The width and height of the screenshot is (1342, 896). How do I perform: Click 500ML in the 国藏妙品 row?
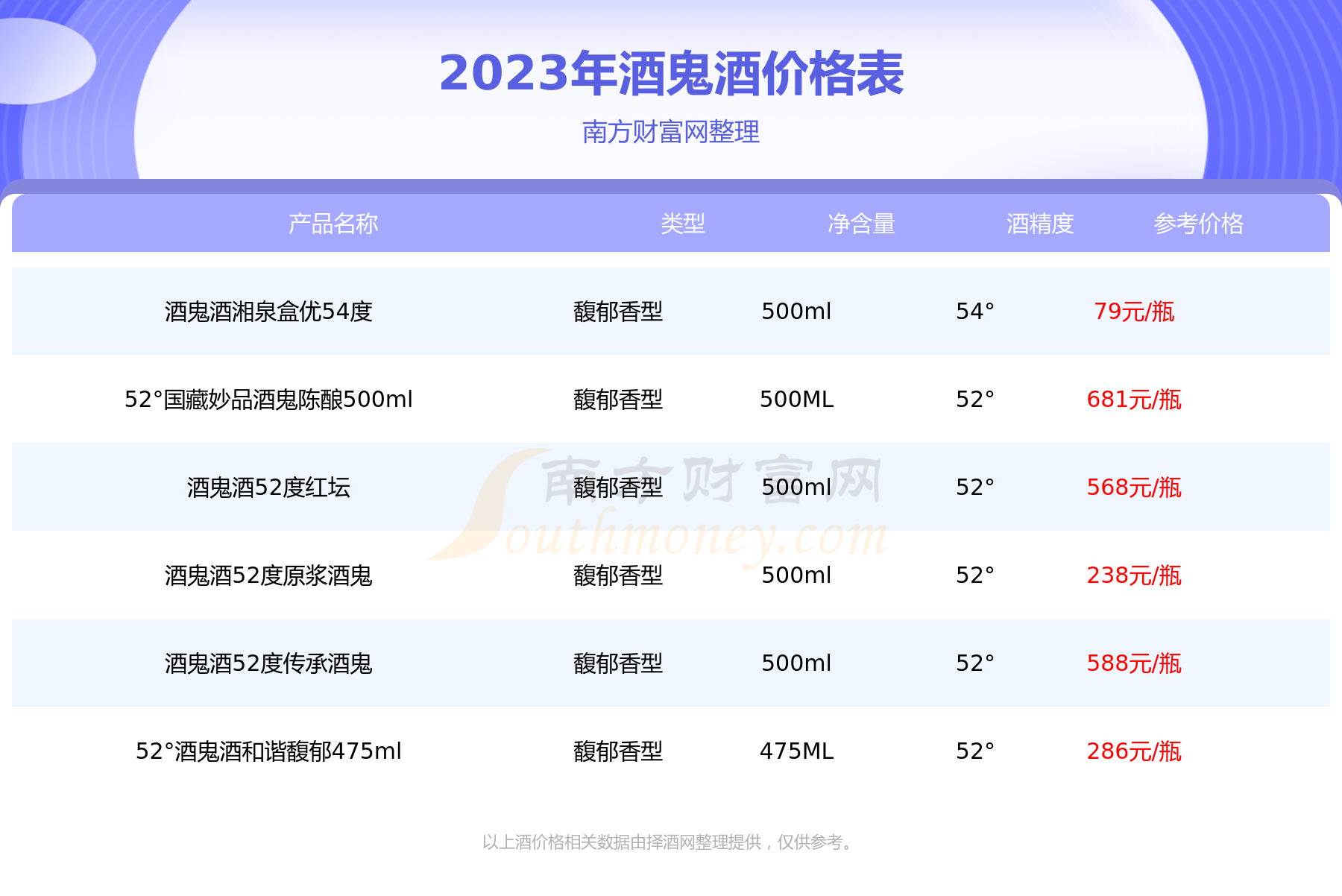tap(796, 400)
